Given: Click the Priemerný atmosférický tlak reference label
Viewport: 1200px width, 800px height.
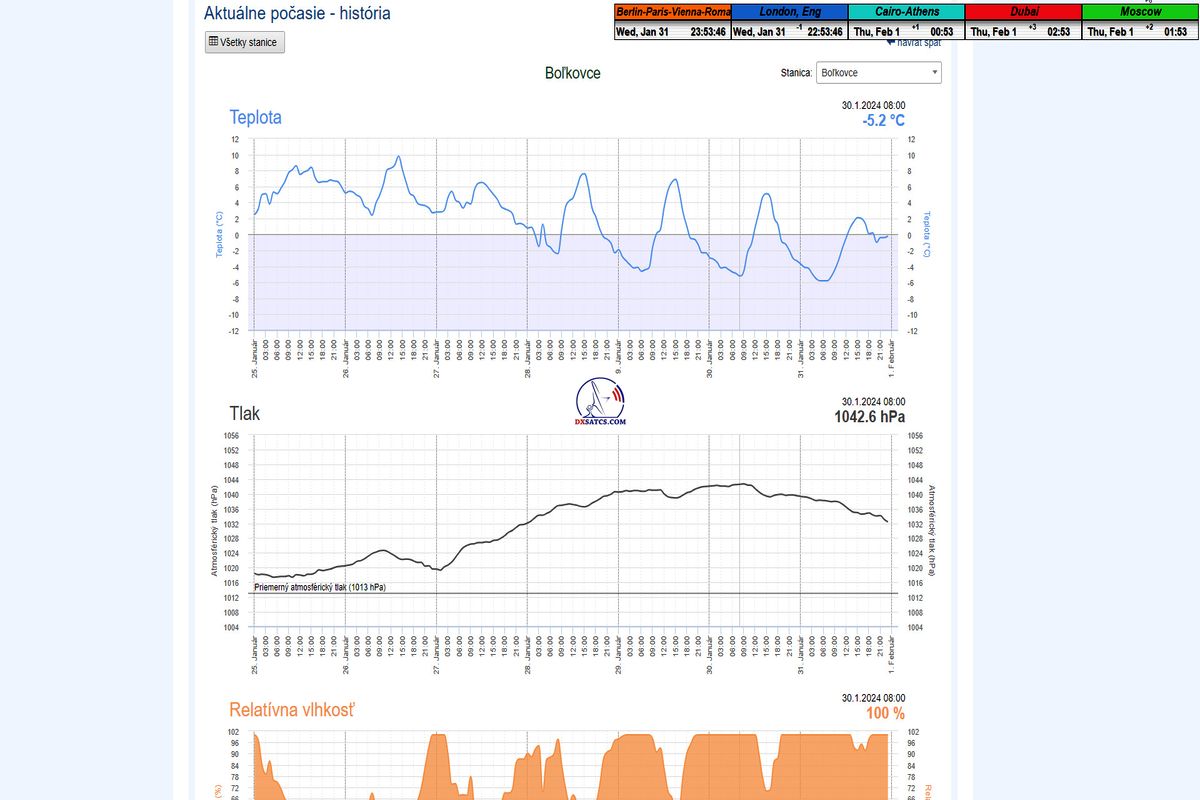Looking at the screenshot, I should tap(320, 588).
